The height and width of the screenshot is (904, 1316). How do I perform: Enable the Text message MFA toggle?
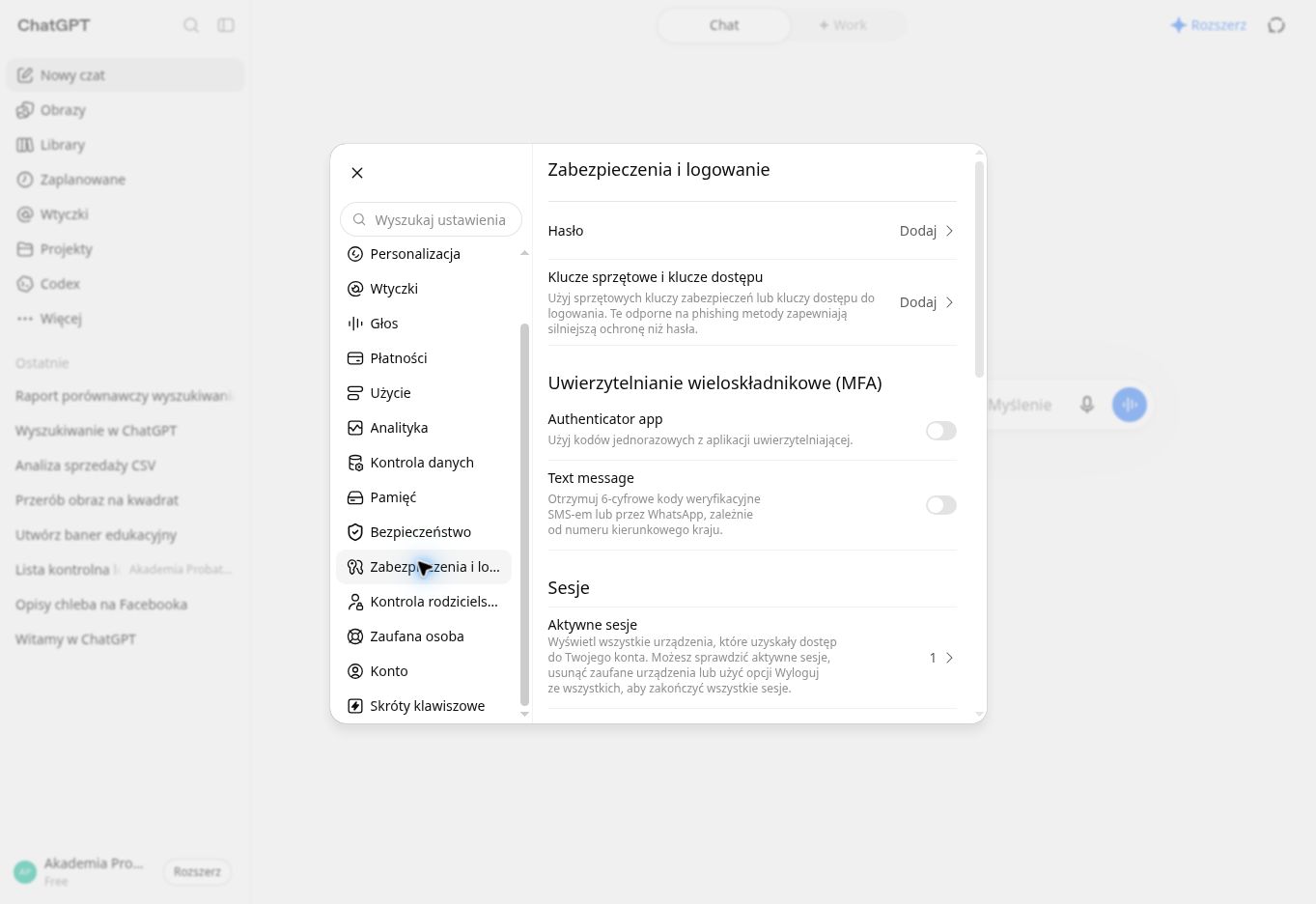(941, 505)
